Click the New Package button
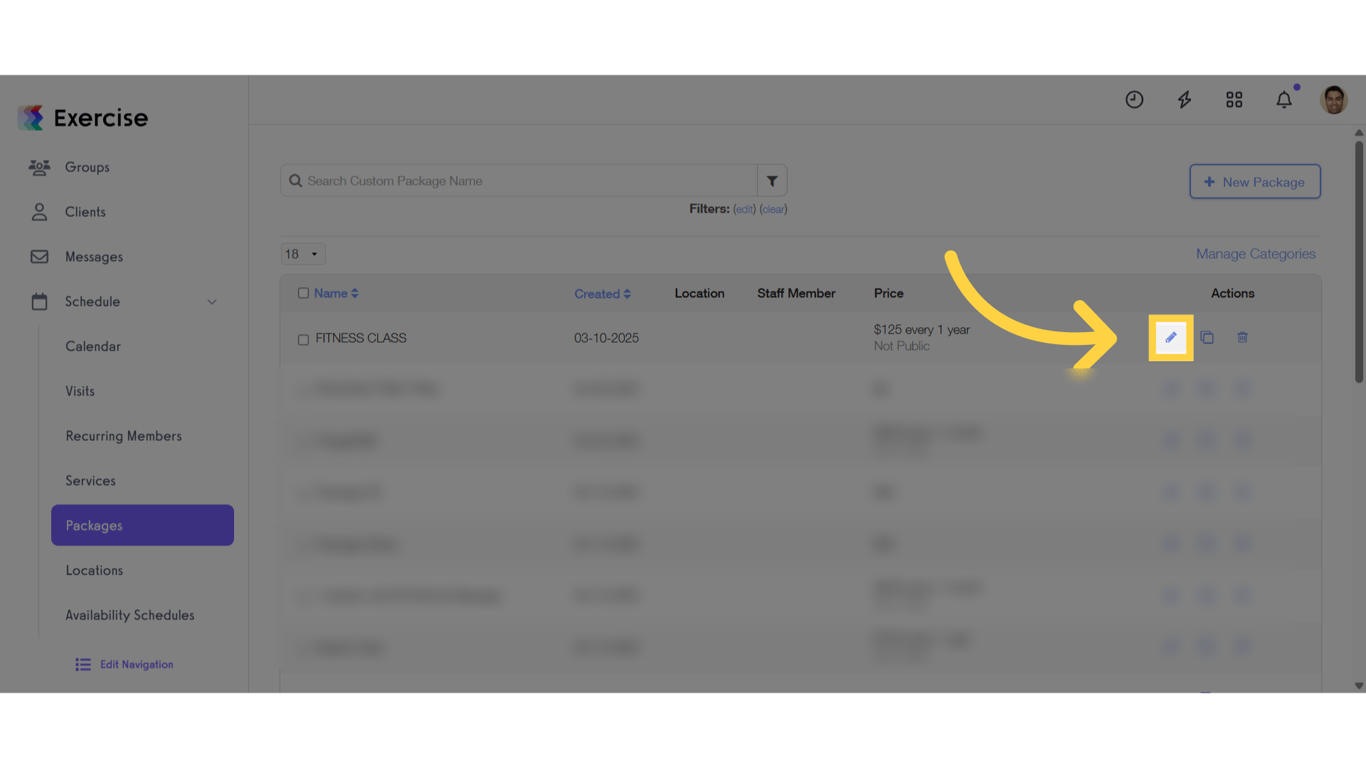The height and width of the screenshot is (768, 1366). pyautogui.click(x=1255, y=182)
